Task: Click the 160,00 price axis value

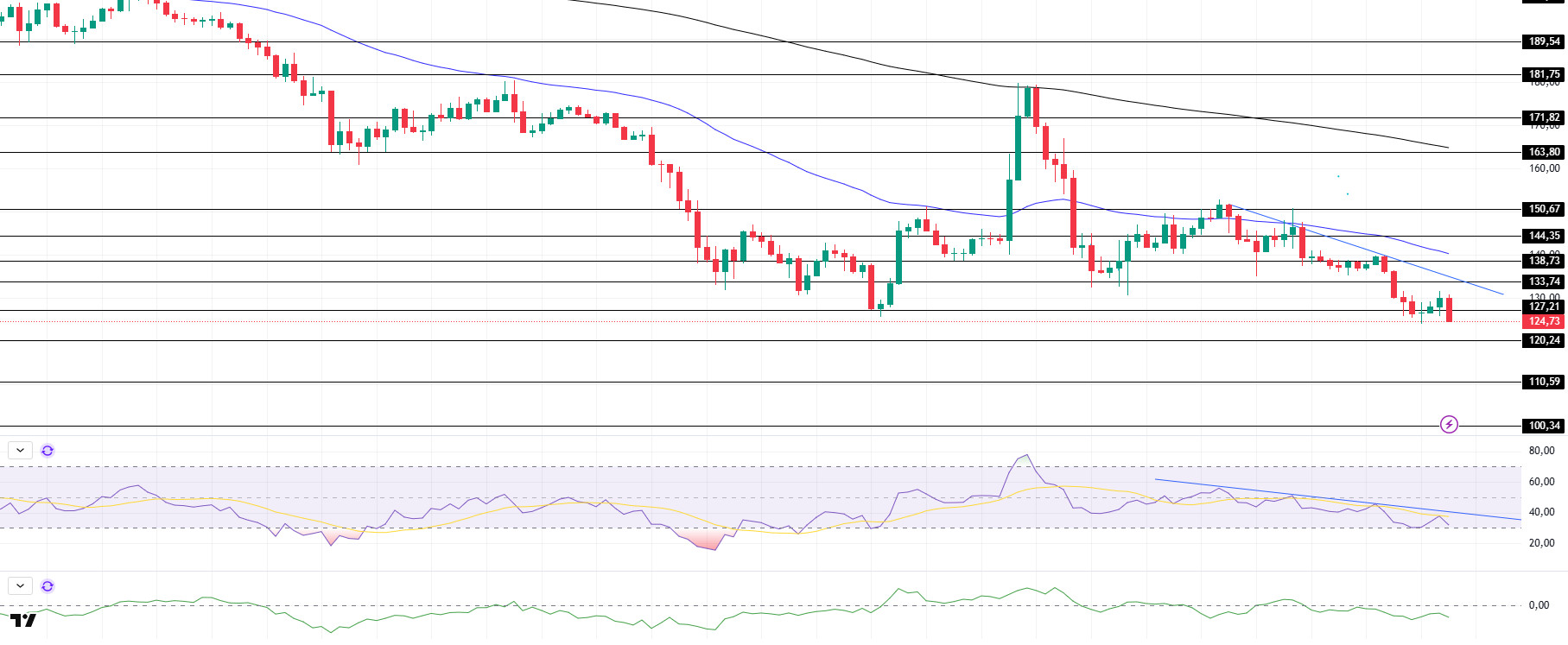Action: [x=1544, y=168]
